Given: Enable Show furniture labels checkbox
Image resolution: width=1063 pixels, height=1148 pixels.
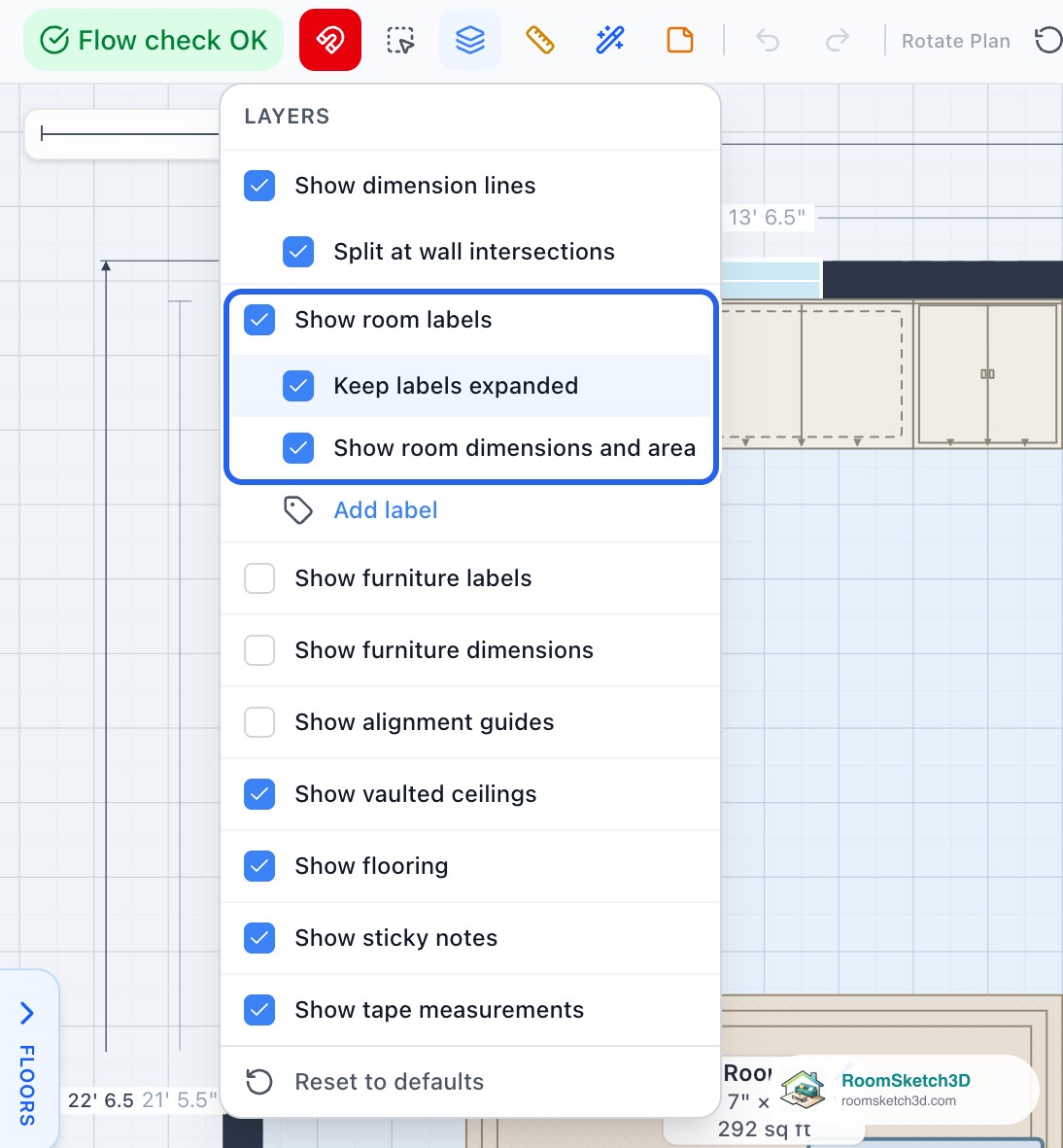Looking at the screenshot, I should pyautogui.click(x=259, y=578).
